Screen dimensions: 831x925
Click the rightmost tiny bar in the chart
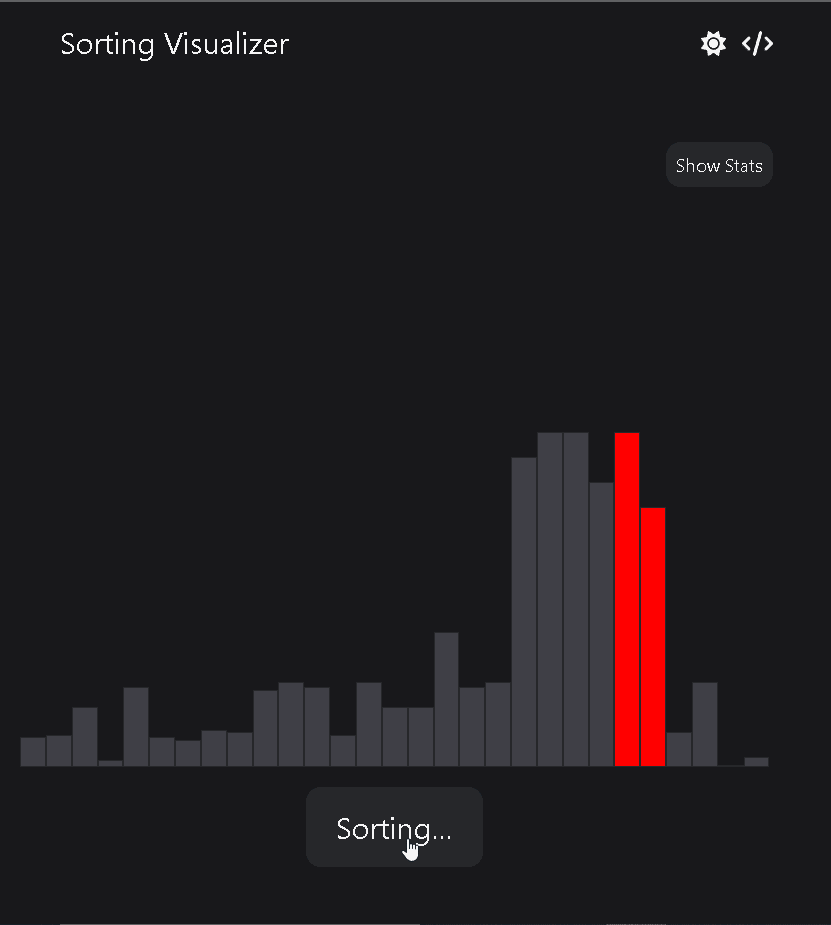tap(757, 762)
